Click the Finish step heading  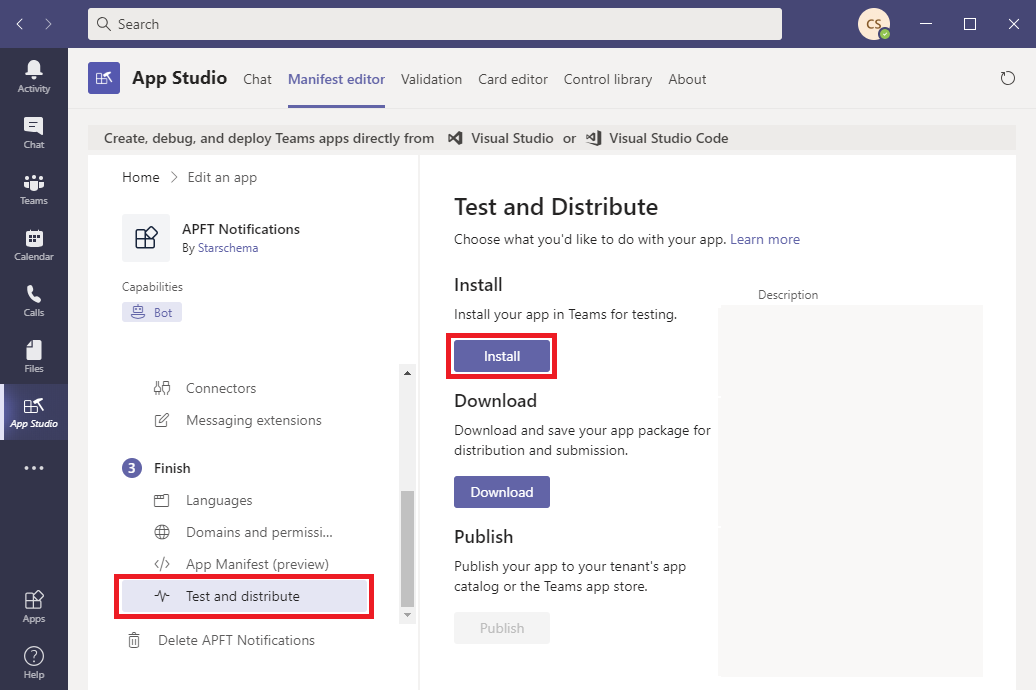pos(172,468)
